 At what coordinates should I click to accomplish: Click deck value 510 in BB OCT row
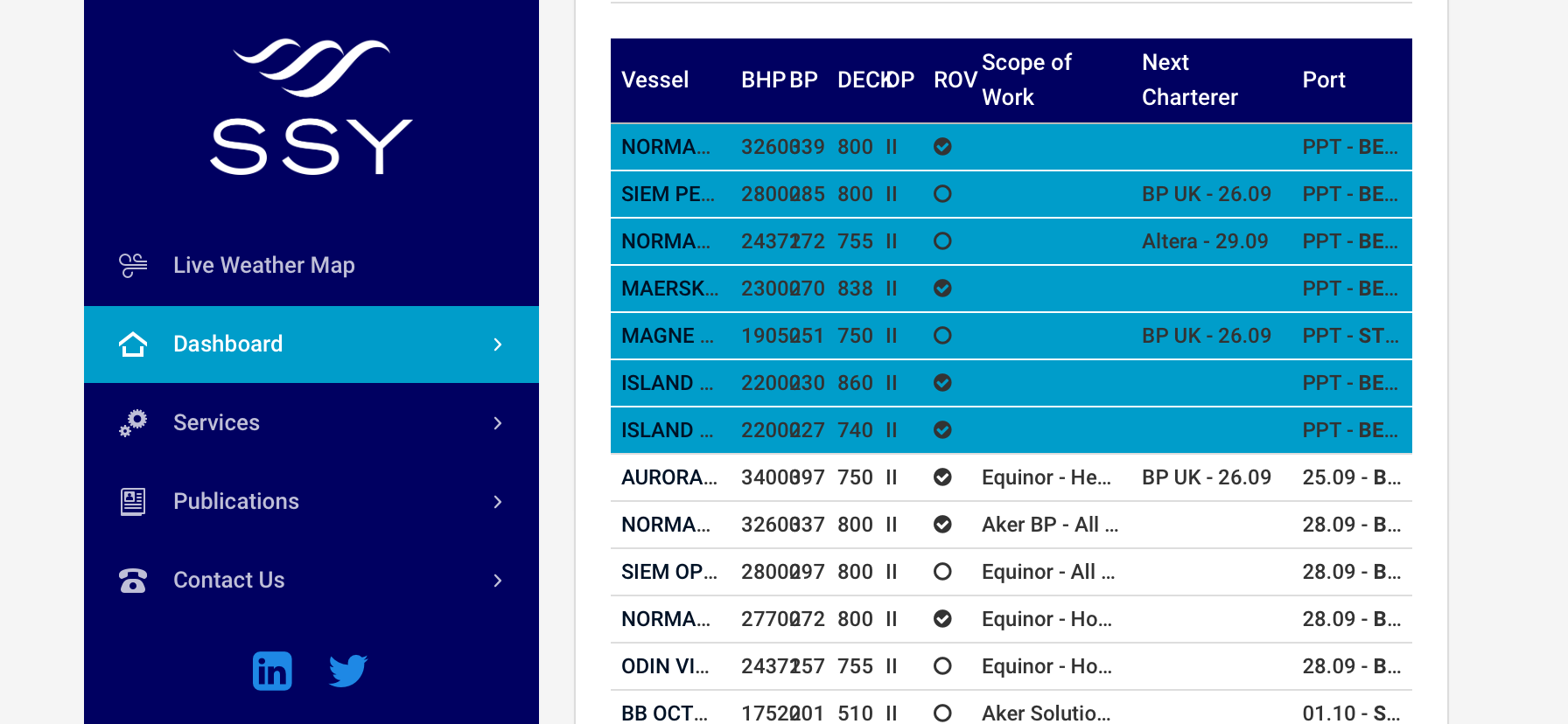tap(855, 714)
